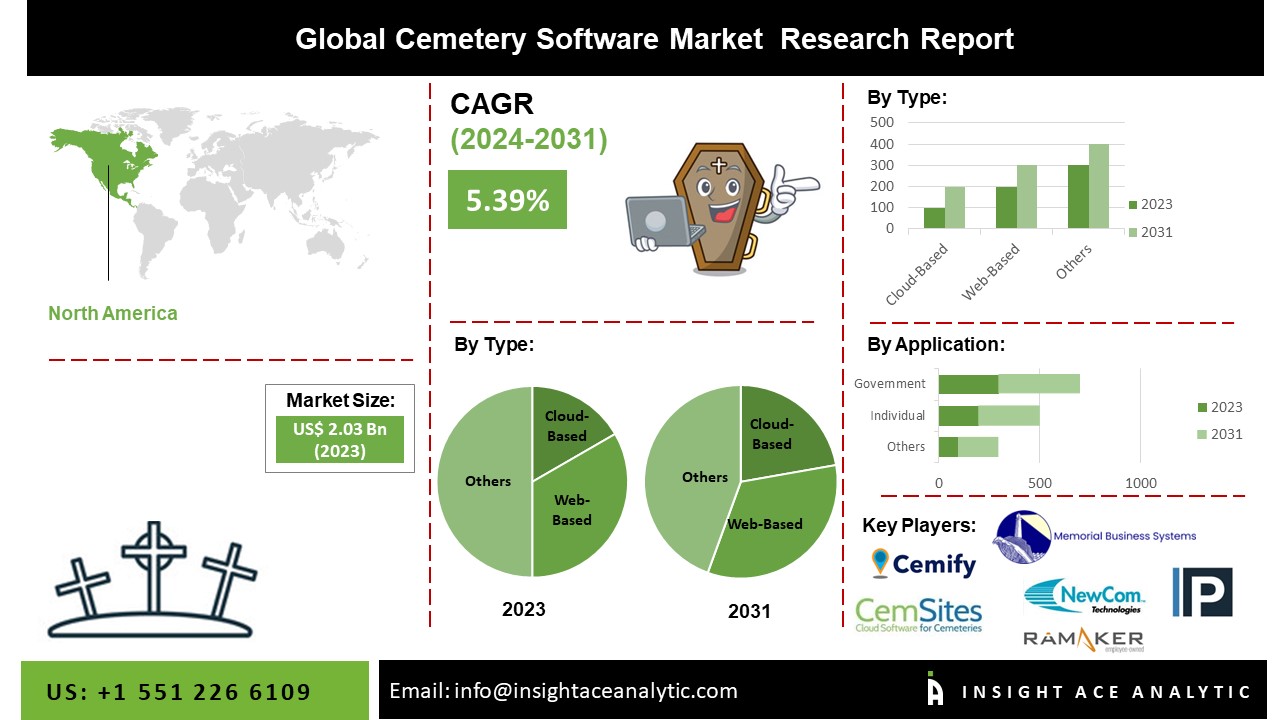Click the US phone number banner
Image resolution: width=1280 pixels, height=720 pixels.
[179, 692]
